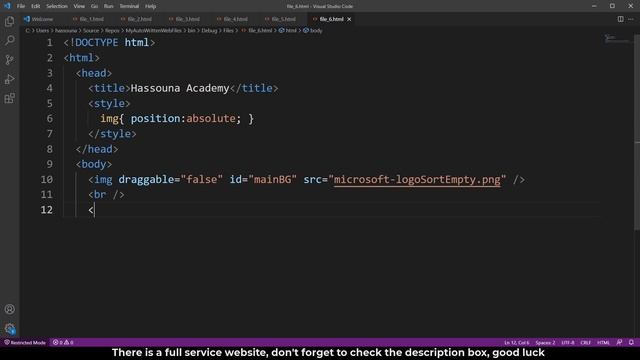The image size is (640, 360).
Task: Open the editor More Actions ellipsis
Action: coord(631,19)
